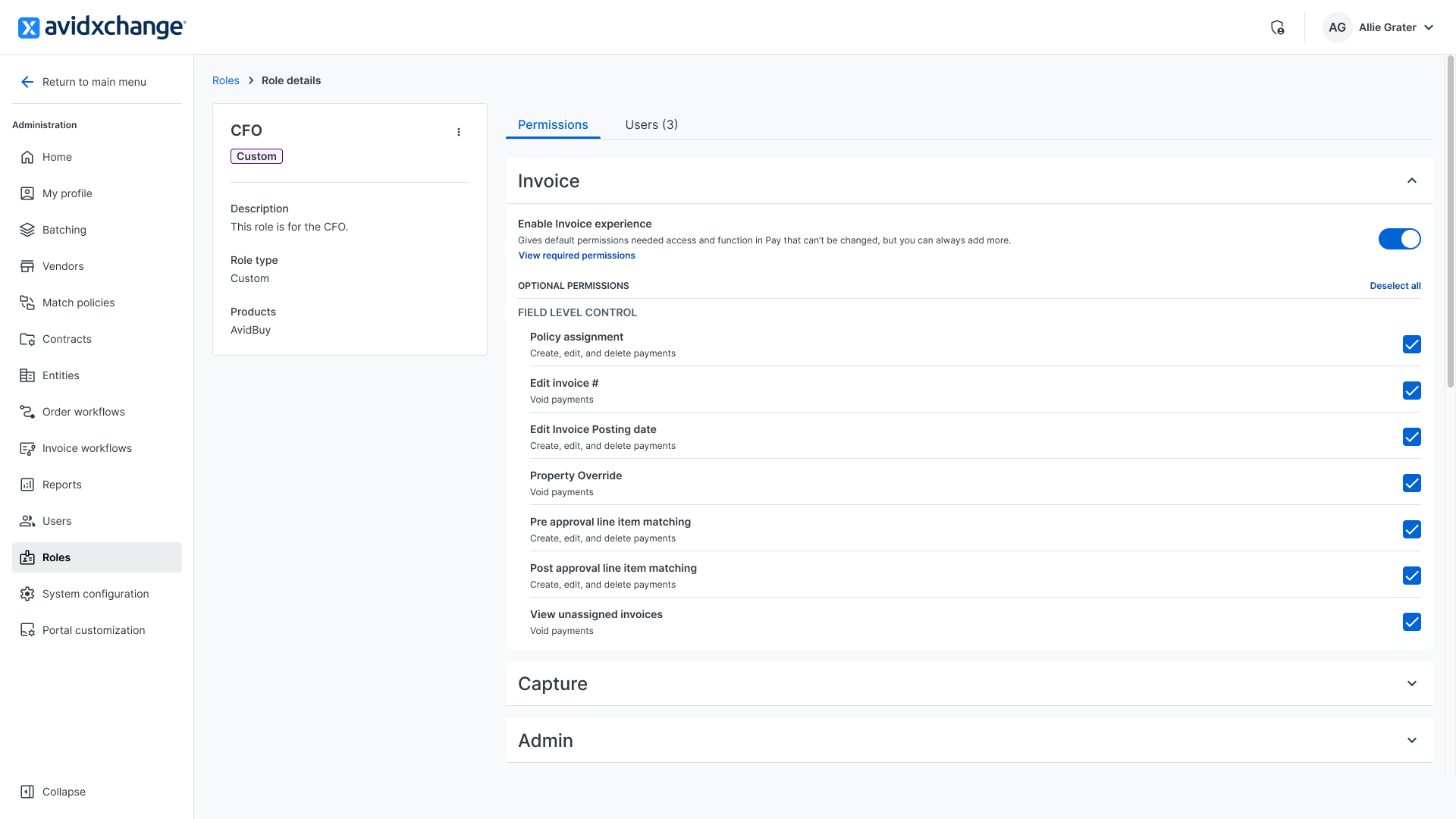Uncheck Edit Invoice Posting date checkbox
This screenshot has height=819, width=1456.
(x=1411, y=437)
